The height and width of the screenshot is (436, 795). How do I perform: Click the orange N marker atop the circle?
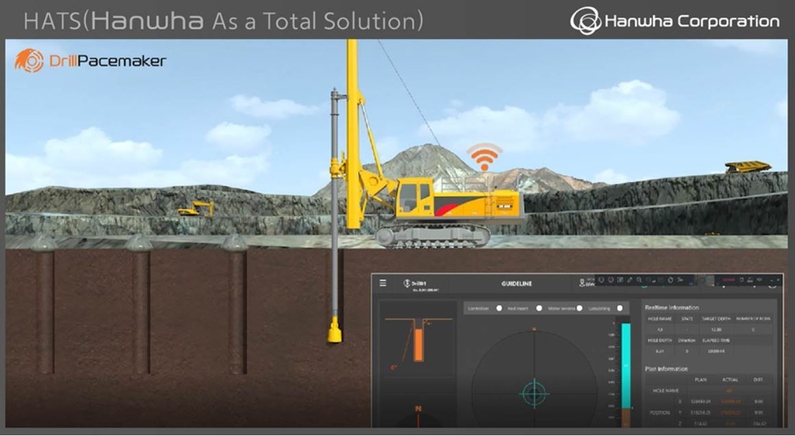pyautogui.click(x=534, y=330)
